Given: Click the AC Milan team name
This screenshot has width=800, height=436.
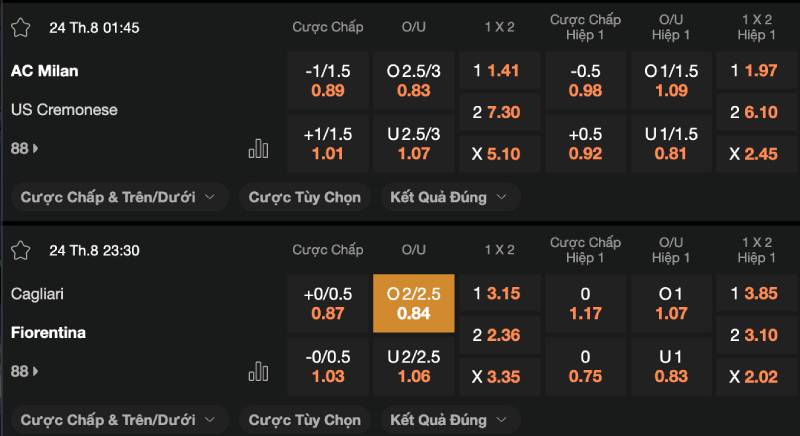Looking at the screenshot, I should click(x=45, y=71).
